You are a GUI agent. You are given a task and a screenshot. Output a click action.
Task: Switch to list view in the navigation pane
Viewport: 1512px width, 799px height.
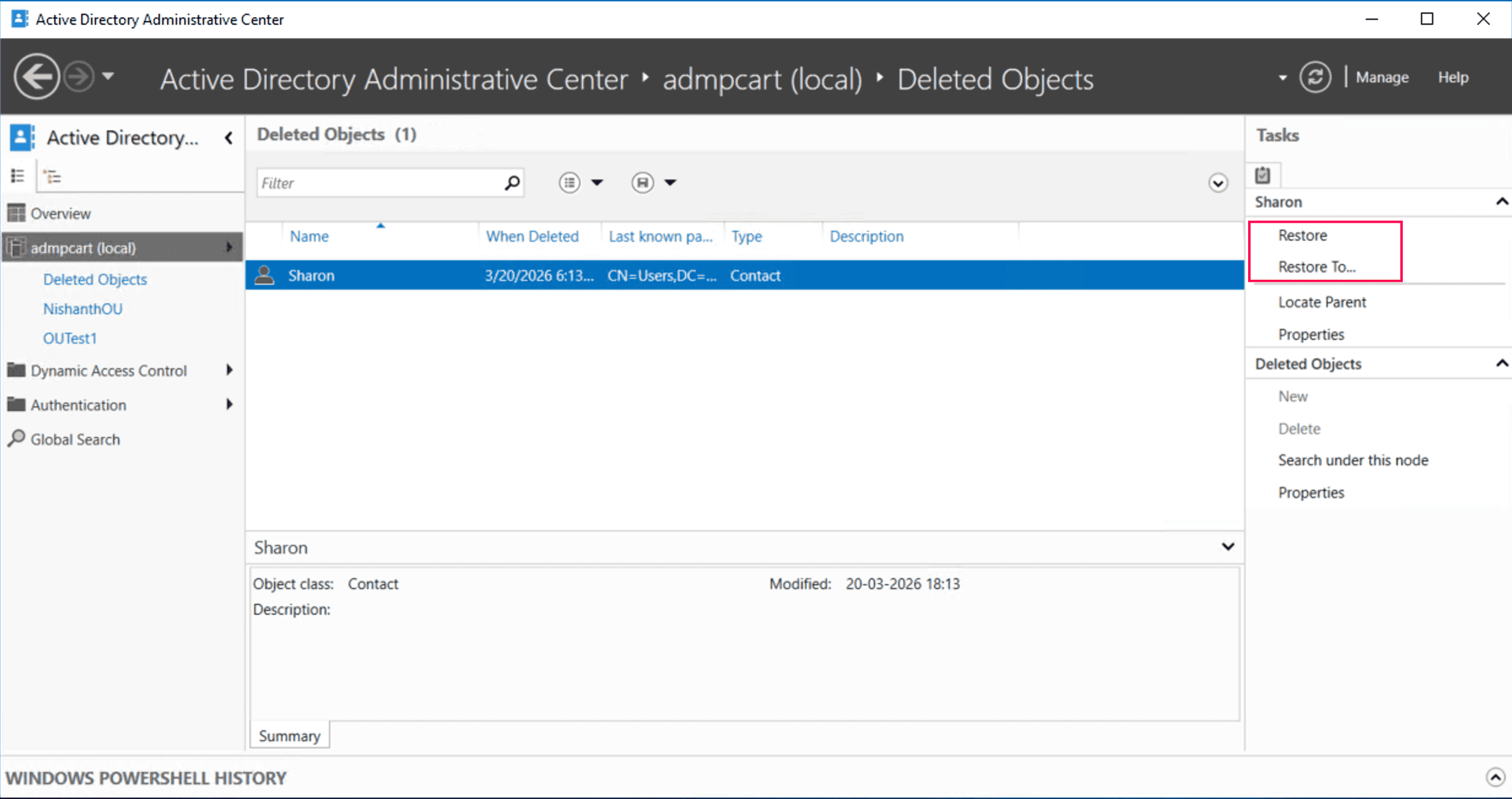[18, 176]
